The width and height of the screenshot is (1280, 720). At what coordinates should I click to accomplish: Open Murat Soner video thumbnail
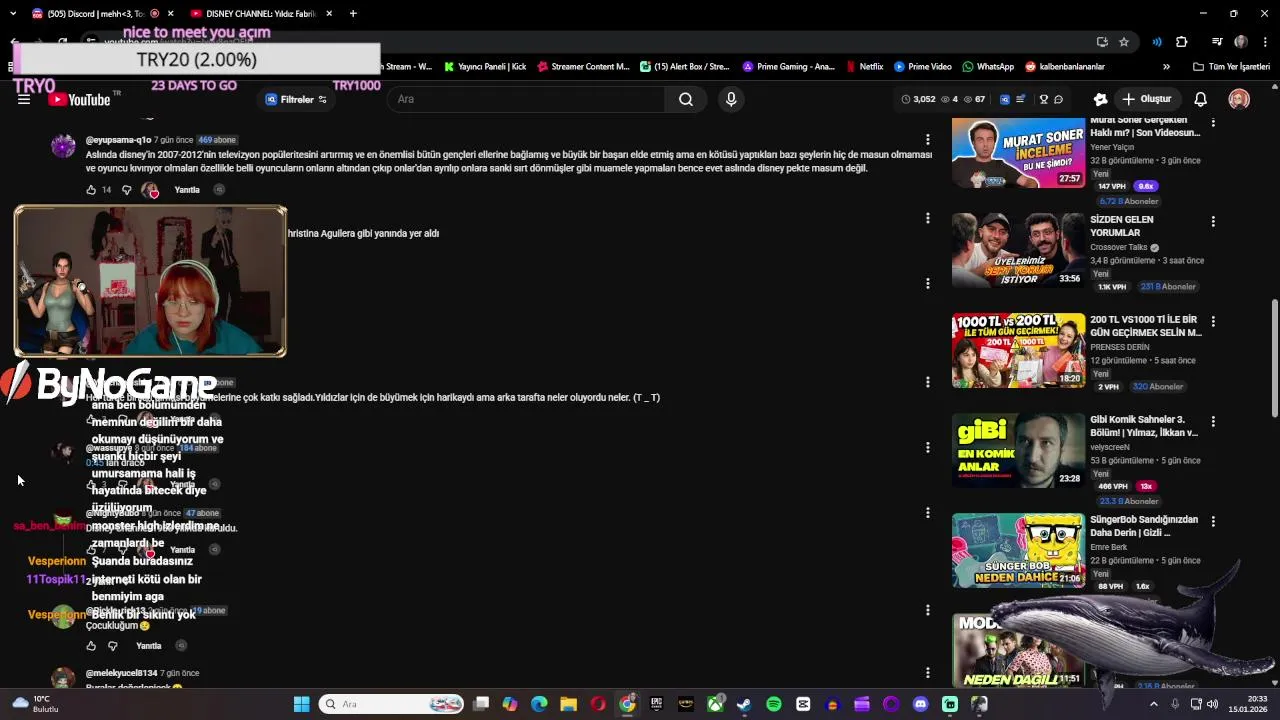pyautogui.click(x=1018, y=152)
